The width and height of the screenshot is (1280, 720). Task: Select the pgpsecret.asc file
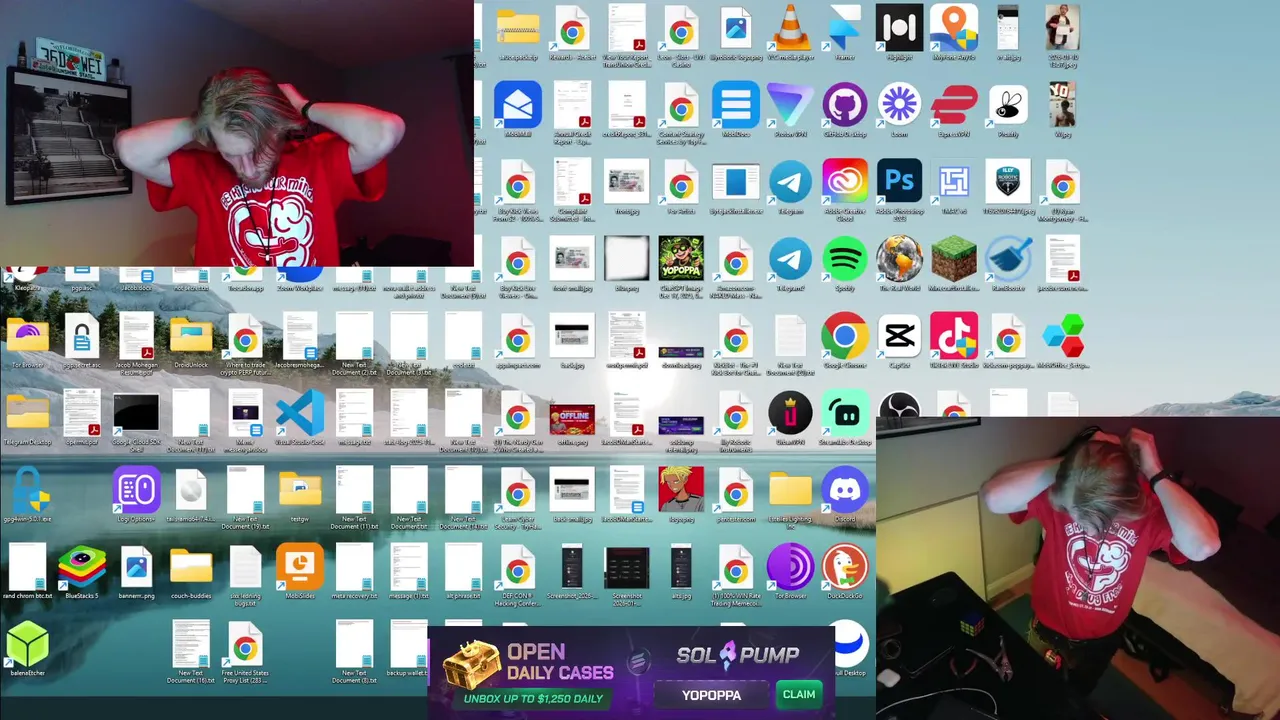[82, 337]
